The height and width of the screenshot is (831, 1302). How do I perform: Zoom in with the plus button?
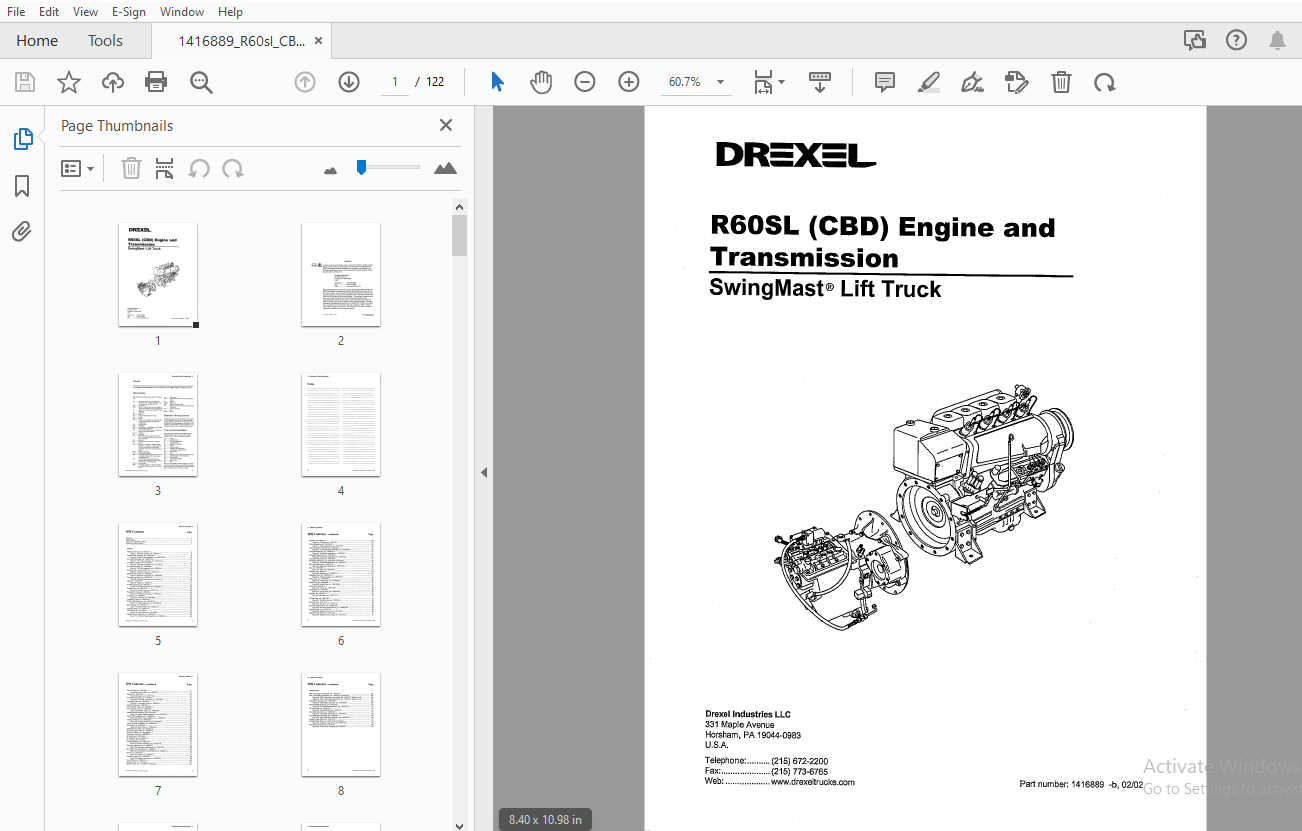click(x=629, y=82)
